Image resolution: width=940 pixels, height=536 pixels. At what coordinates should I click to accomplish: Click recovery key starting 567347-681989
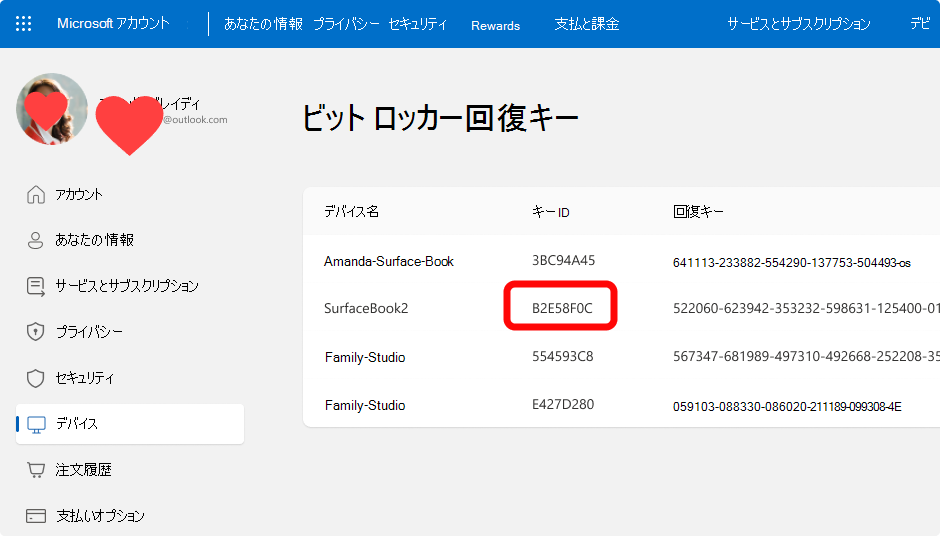point(806,356)
